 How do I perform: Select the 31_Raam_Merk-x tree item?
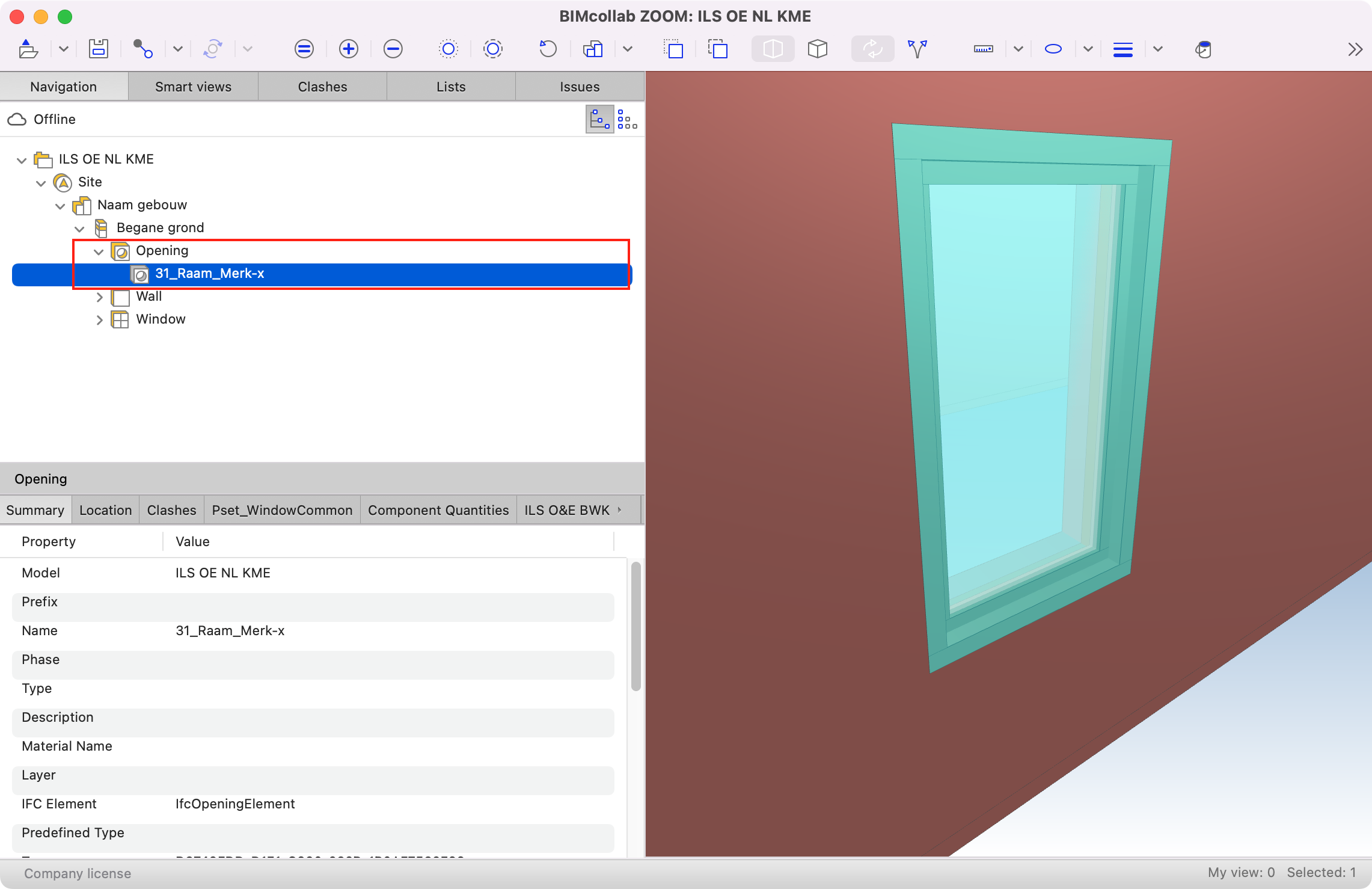[x=322, y=274]
